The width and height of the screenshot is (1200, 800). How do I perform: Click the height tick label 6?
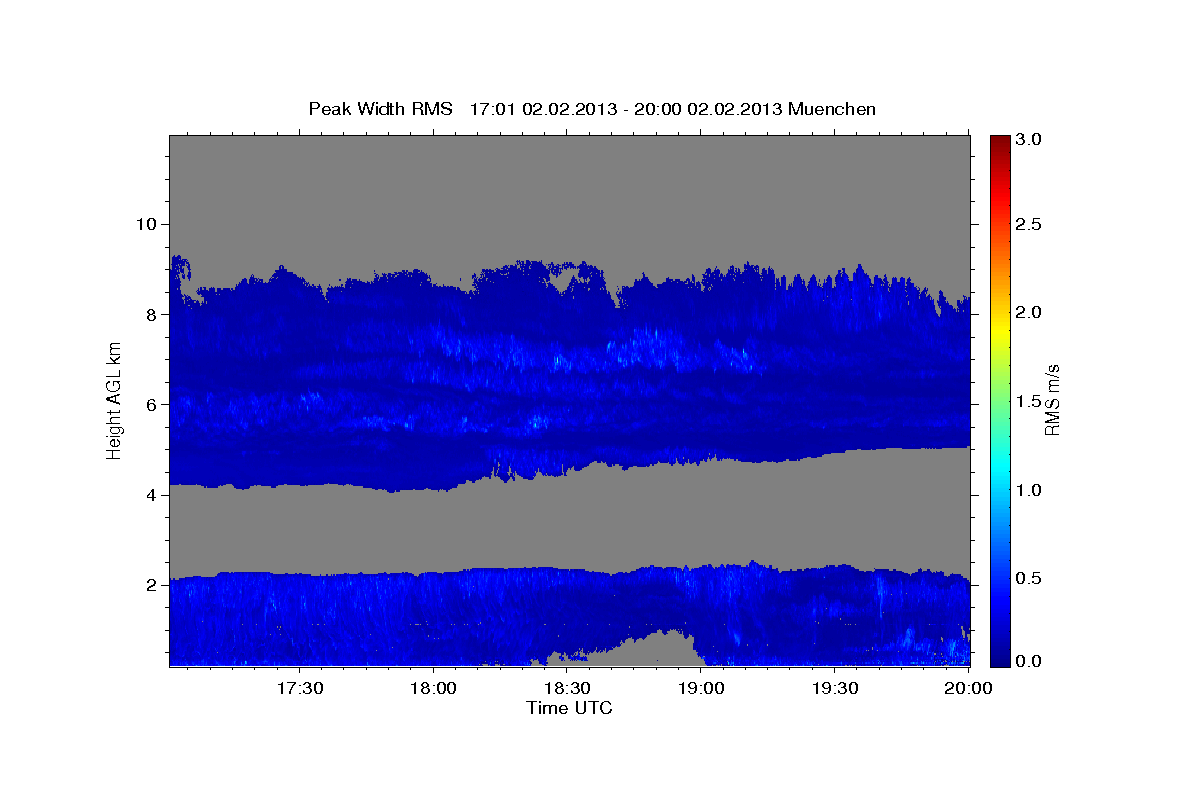152,404
